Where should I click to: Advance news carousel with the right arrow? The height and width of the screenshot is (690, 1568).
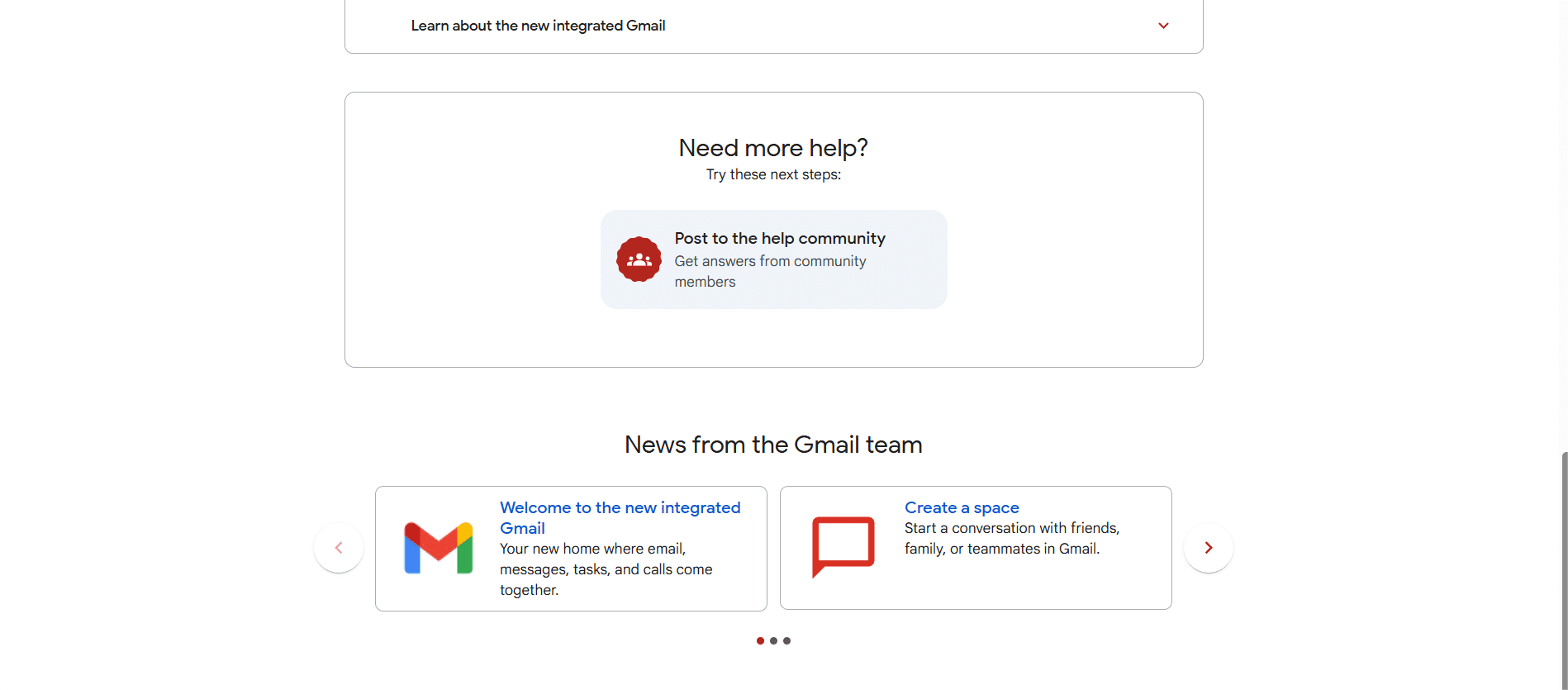1208,548
